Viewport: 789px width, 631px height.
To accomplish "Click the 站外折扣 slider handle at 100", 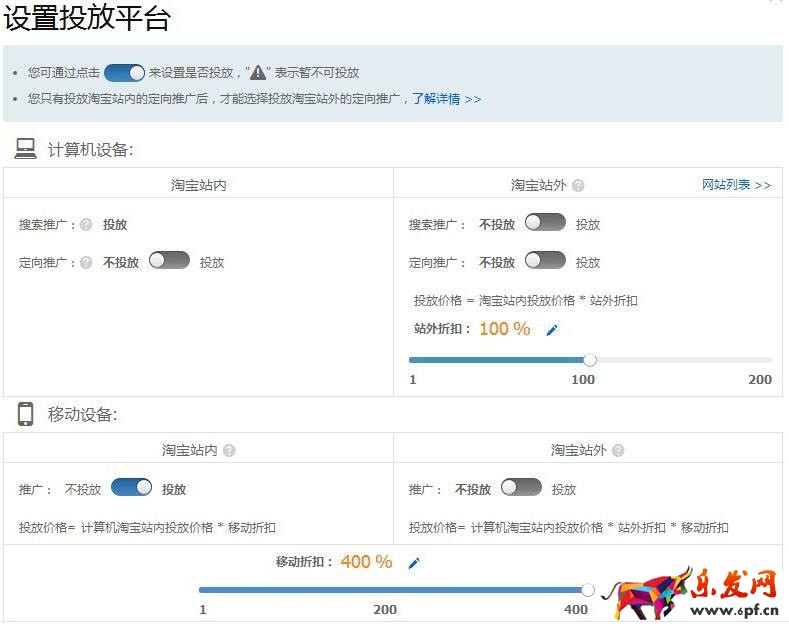I will tap(590, 360).
